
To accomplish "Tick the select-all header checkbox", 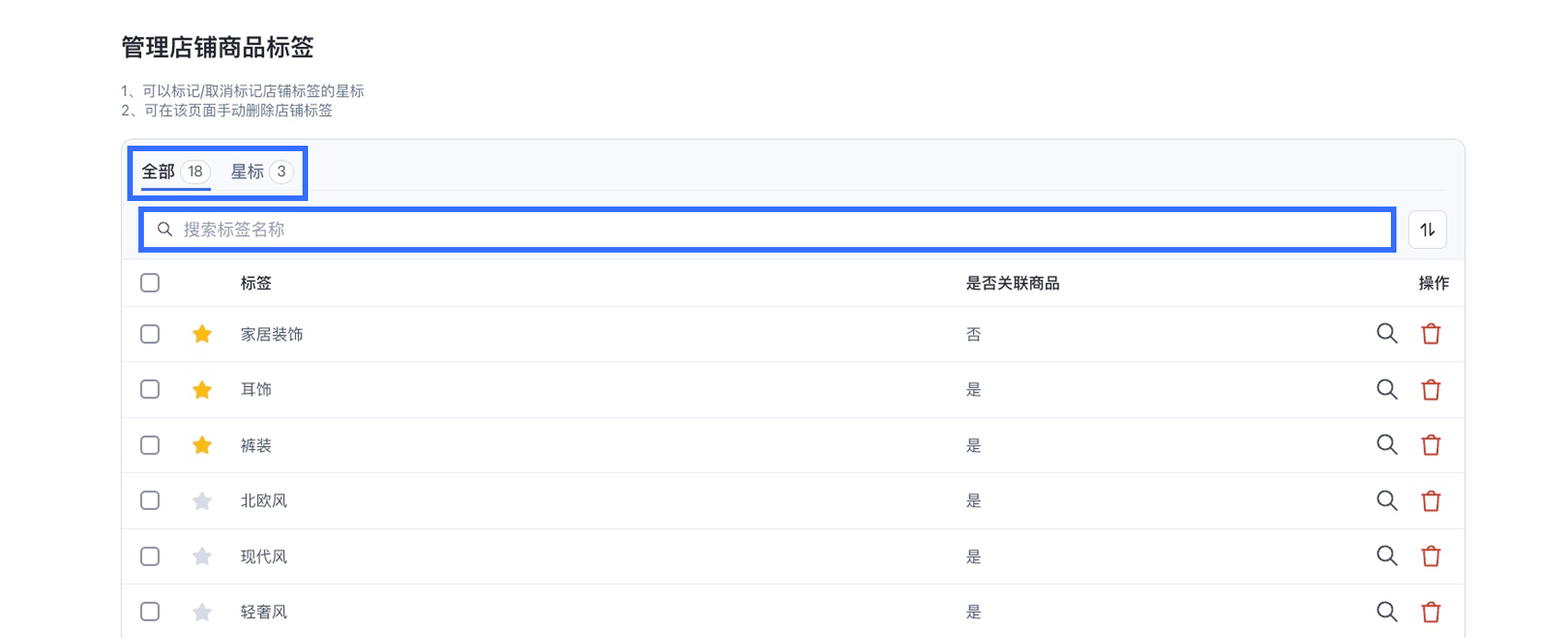I will (x=149, y=283).
